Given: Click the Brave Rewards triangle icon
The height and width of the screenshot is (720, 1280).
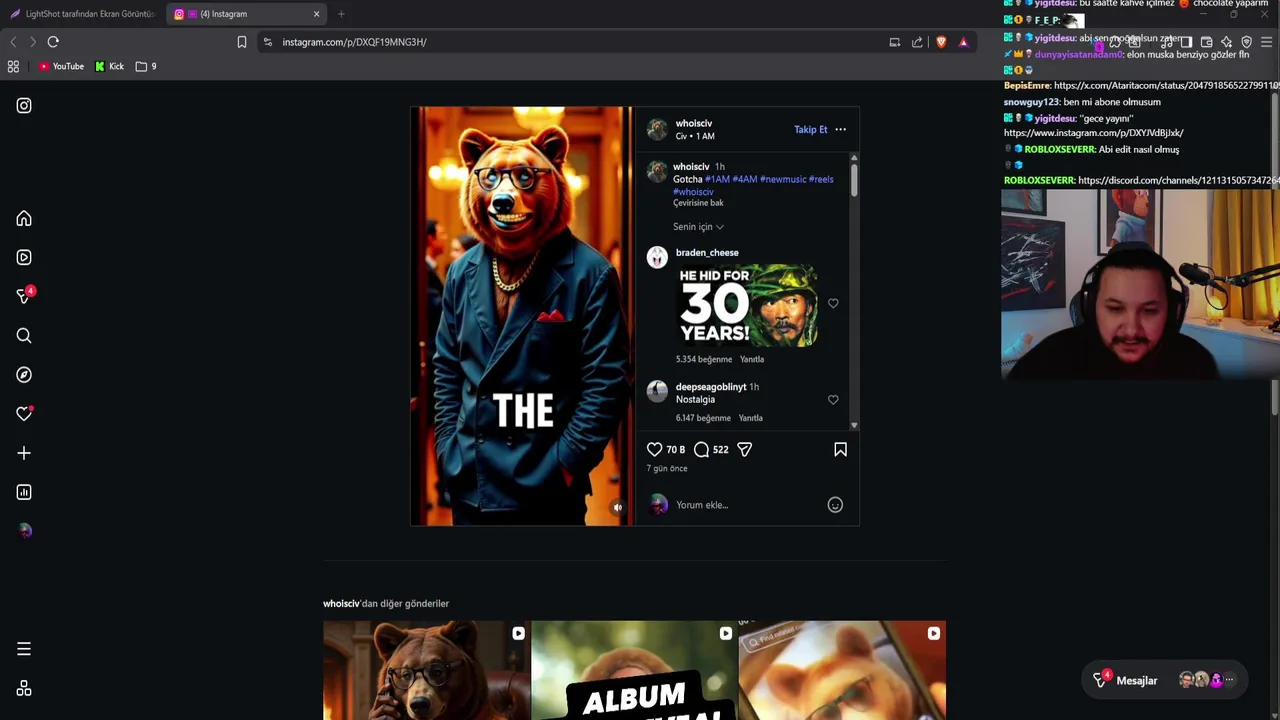Looking at the screenshot, I should [x=963, y=42].
